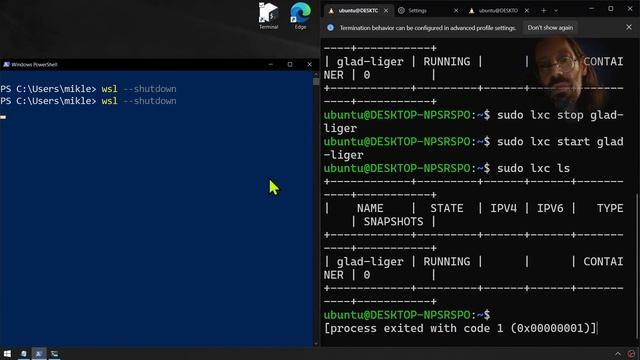Close the Settings tab
Viewport: 640px width, 360px height.
(x=456, y=11)
